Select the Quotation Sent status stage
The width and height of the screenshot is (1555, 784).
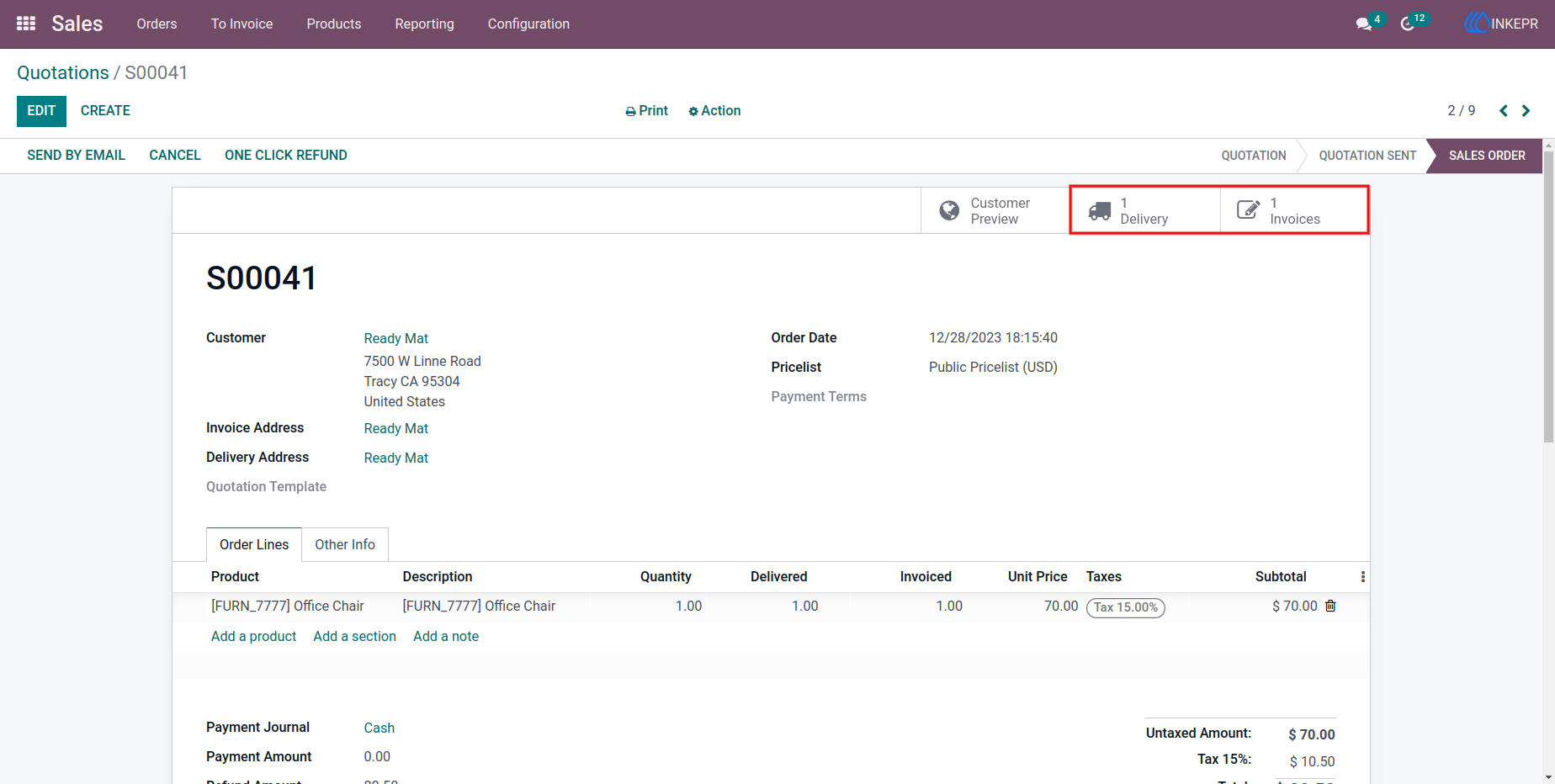[1367, 156]
